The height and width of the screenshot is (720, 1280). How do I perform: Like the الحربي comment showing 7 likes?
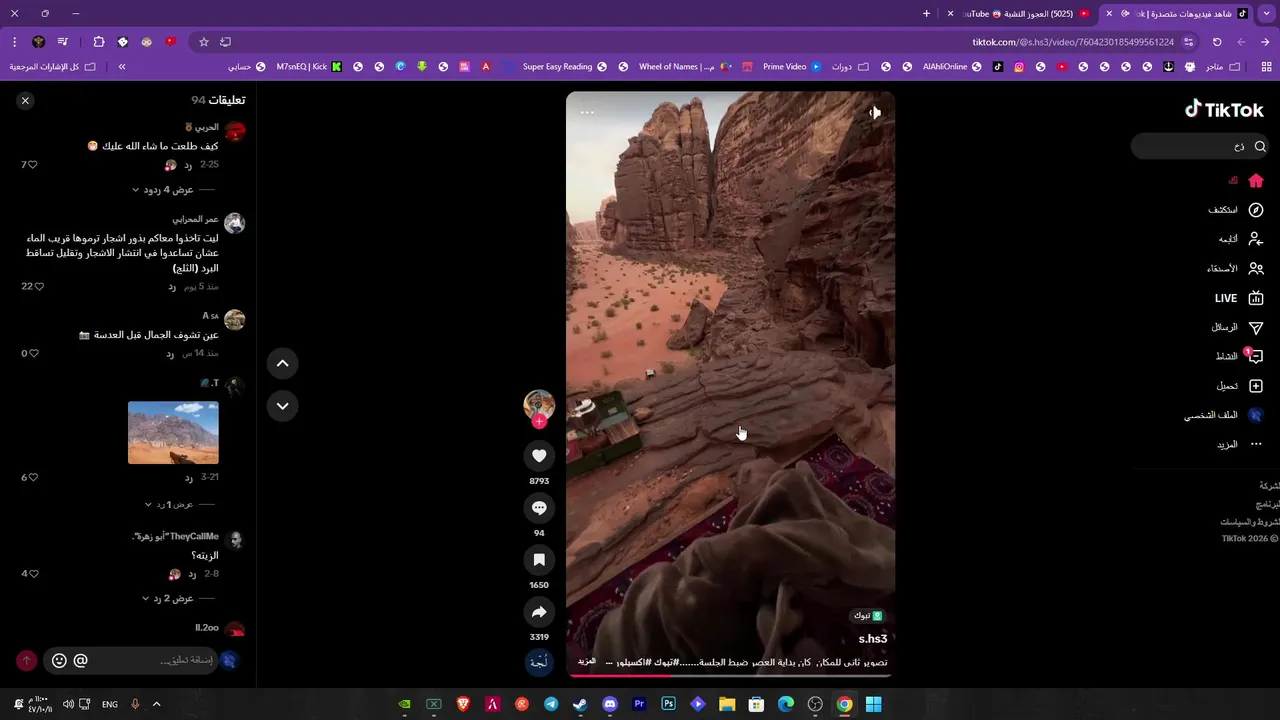coord(32,165)
